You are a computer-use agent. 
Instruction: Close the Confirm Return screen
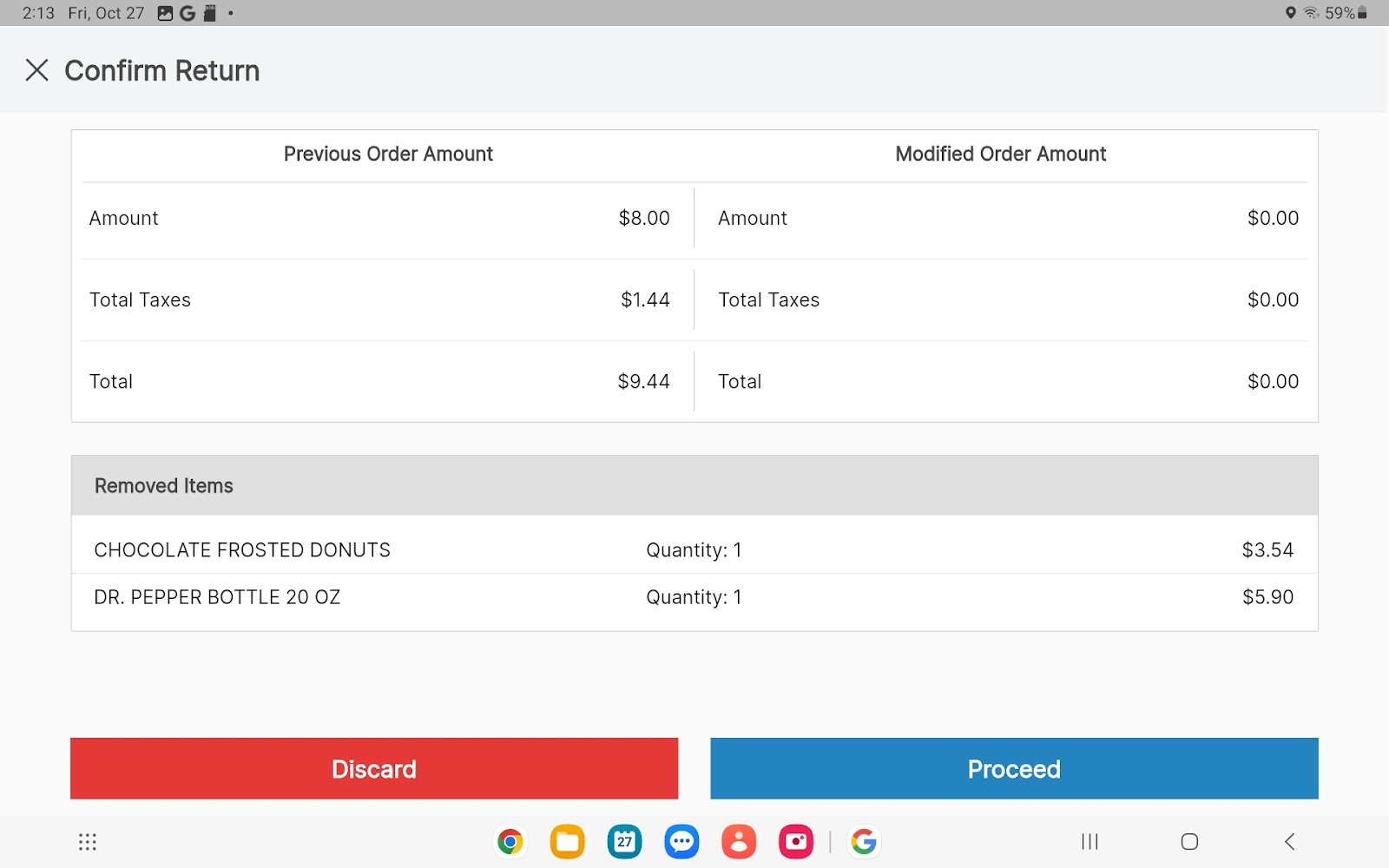pyautogui.click(x=36, y=70)
